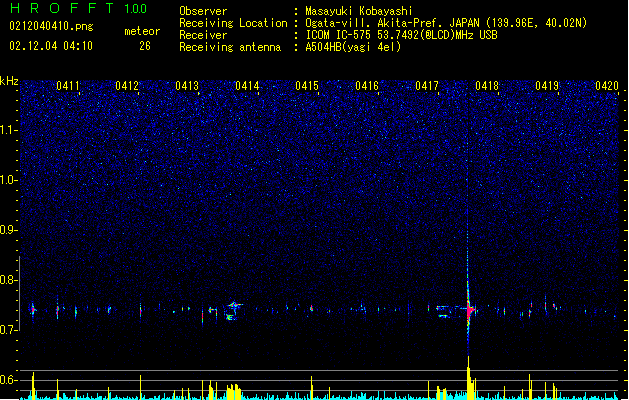Viewport: 629px width, 400px height.
Task: Click the 0412 time marker
Action: 127,86
